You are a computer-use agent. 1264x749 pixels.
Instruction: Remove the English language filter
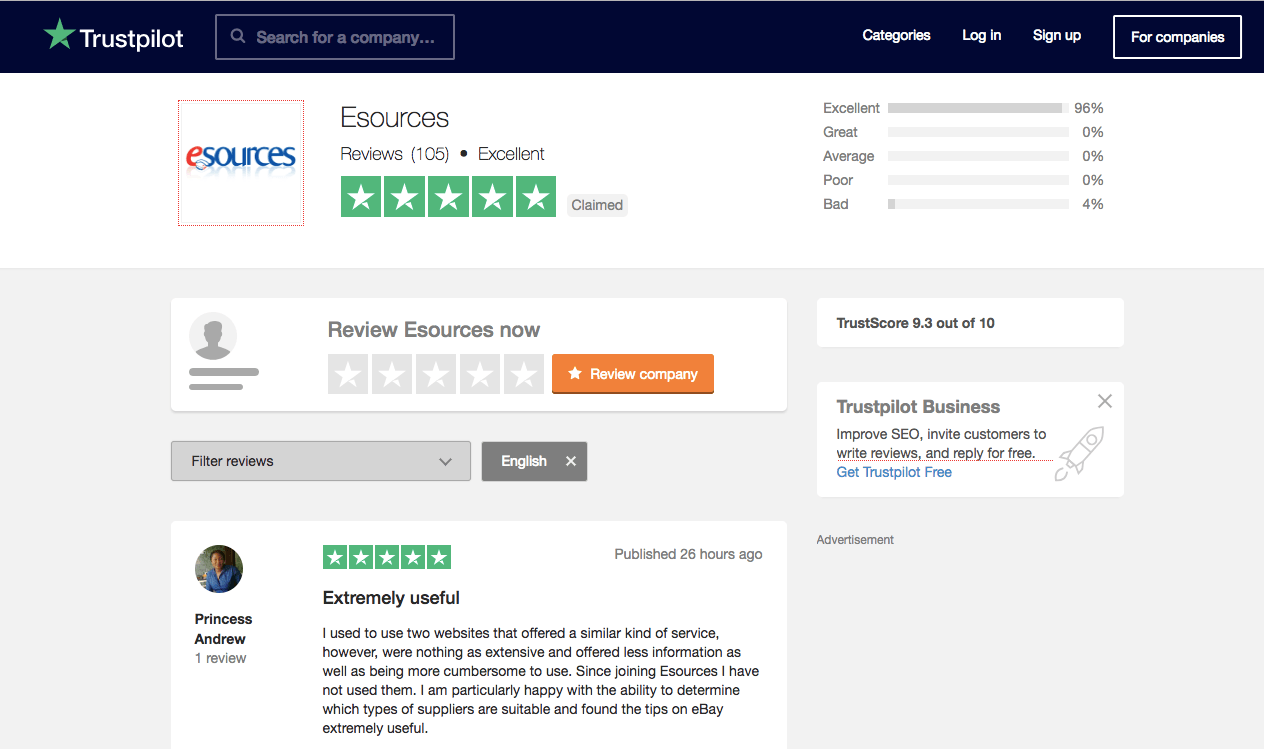[571, 461]
